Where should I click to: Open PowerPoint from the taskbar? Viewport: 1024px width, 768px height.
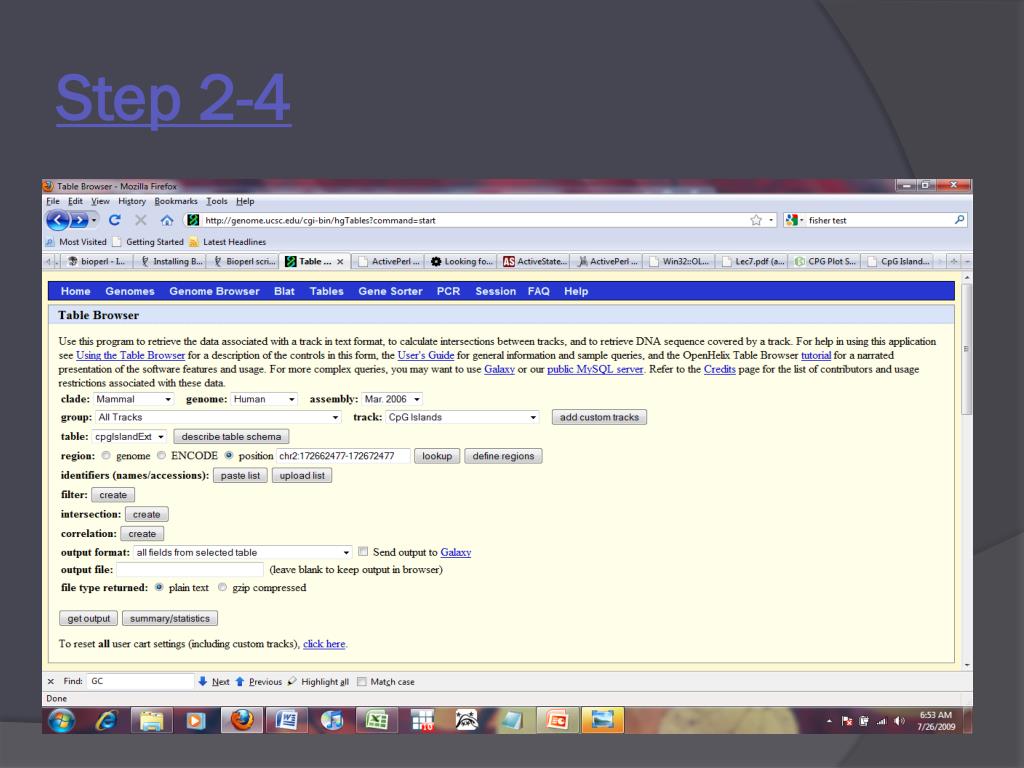point(557,721)
